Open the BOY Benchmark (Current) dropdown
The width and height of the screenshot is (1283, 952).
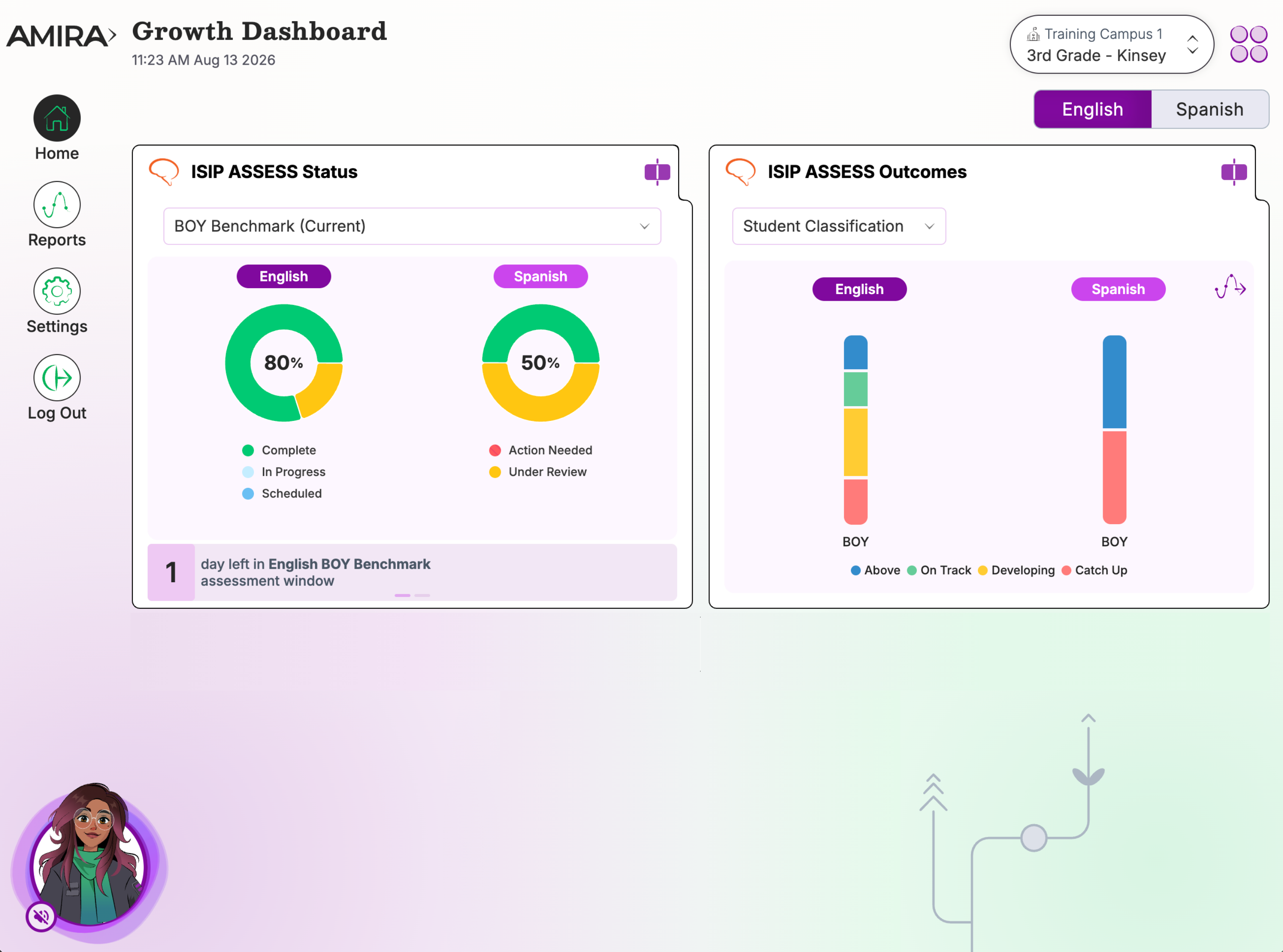click(412, 226)
